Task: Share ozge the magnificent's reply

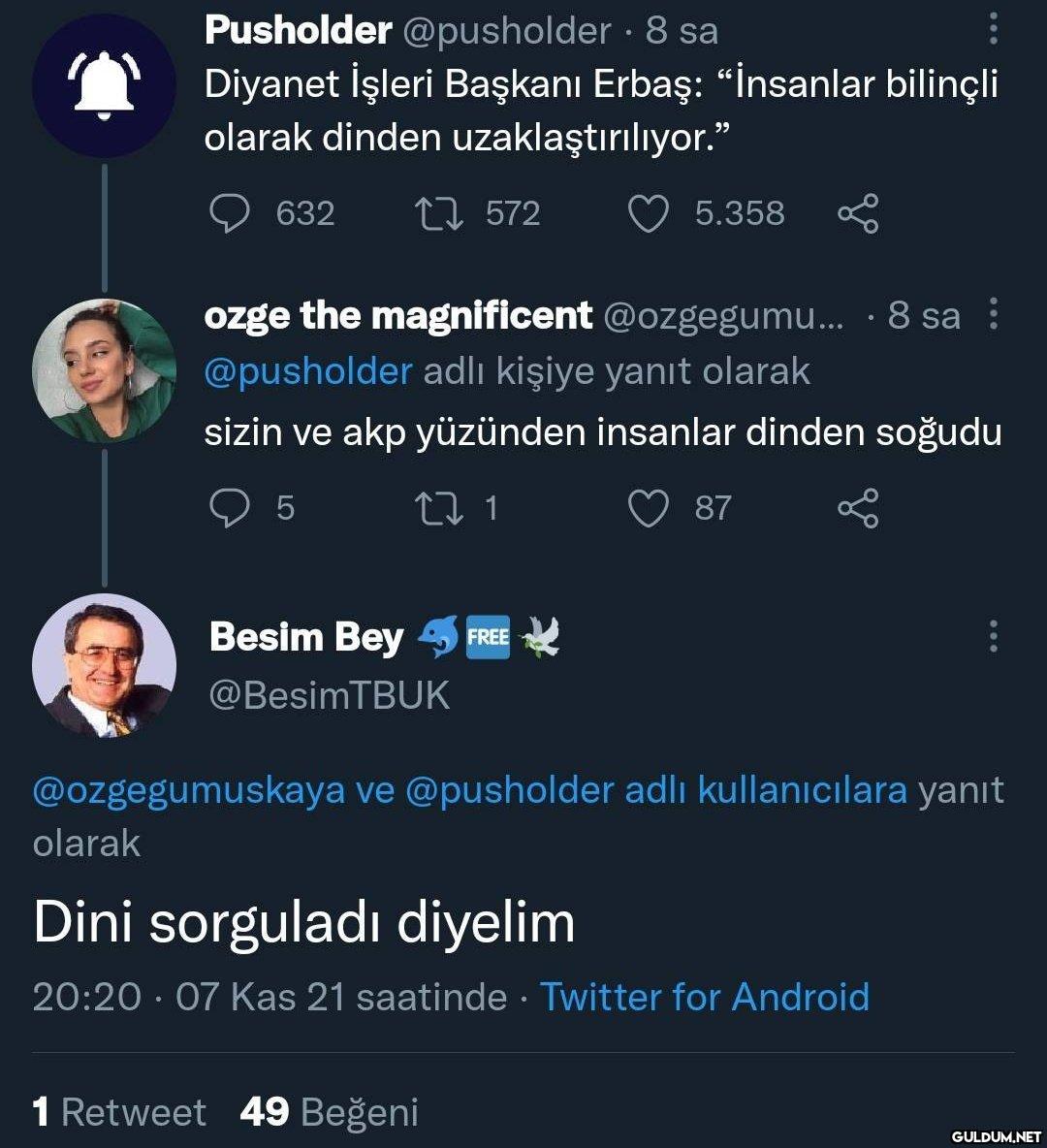Action: 858,508
